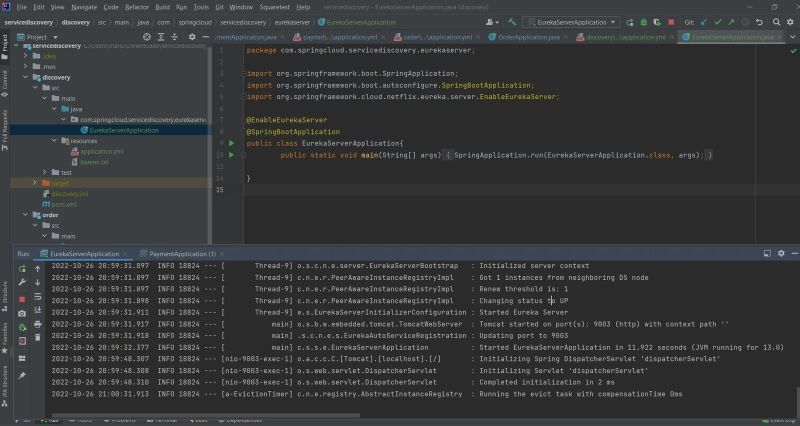Toggle Pull Requests tool window side button
Image resolution: width=800 pixels, height=426 pixels.
point(5,130)
